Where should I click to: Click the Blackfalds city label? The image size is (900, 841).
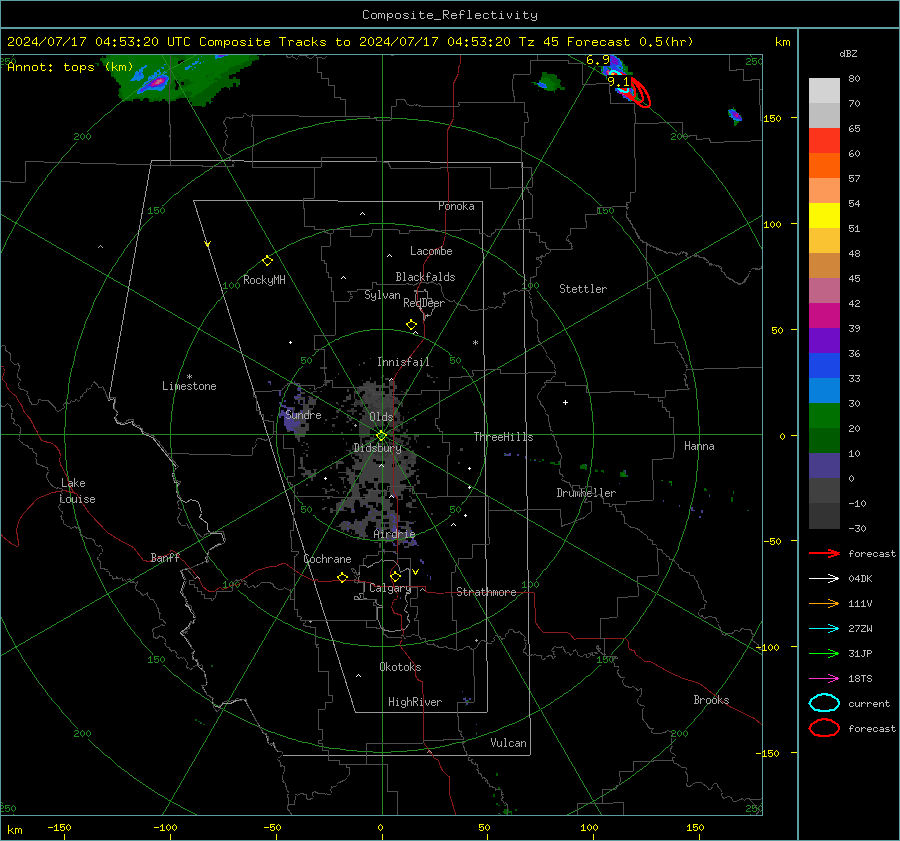pyautogui.click(x=425, y=277)
